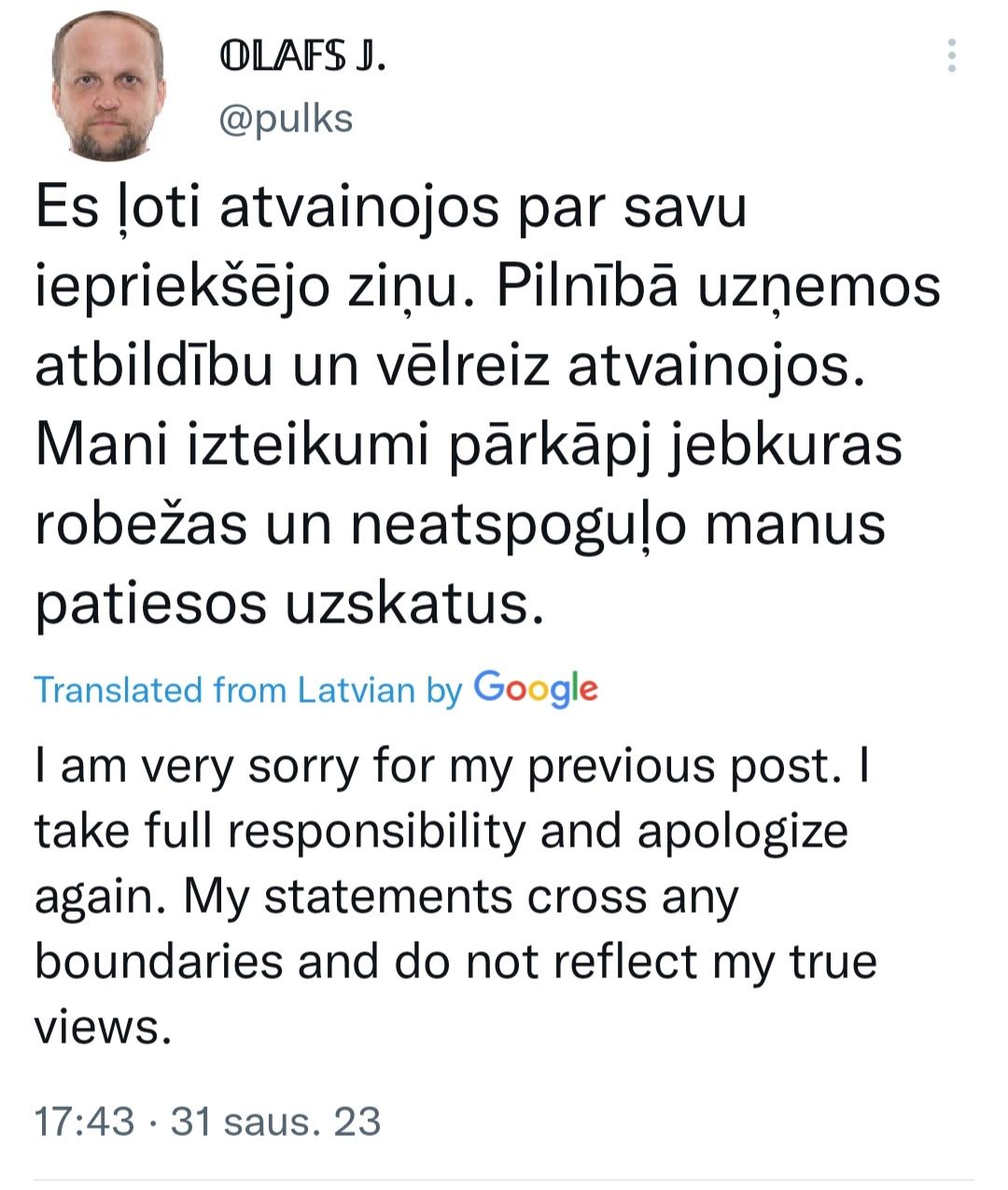The width and height of the screenshot is (1008, 1190).
Task: Click the line "Mani izteikumi pārkāpj jebkuras"
Action: coord(469,445)
